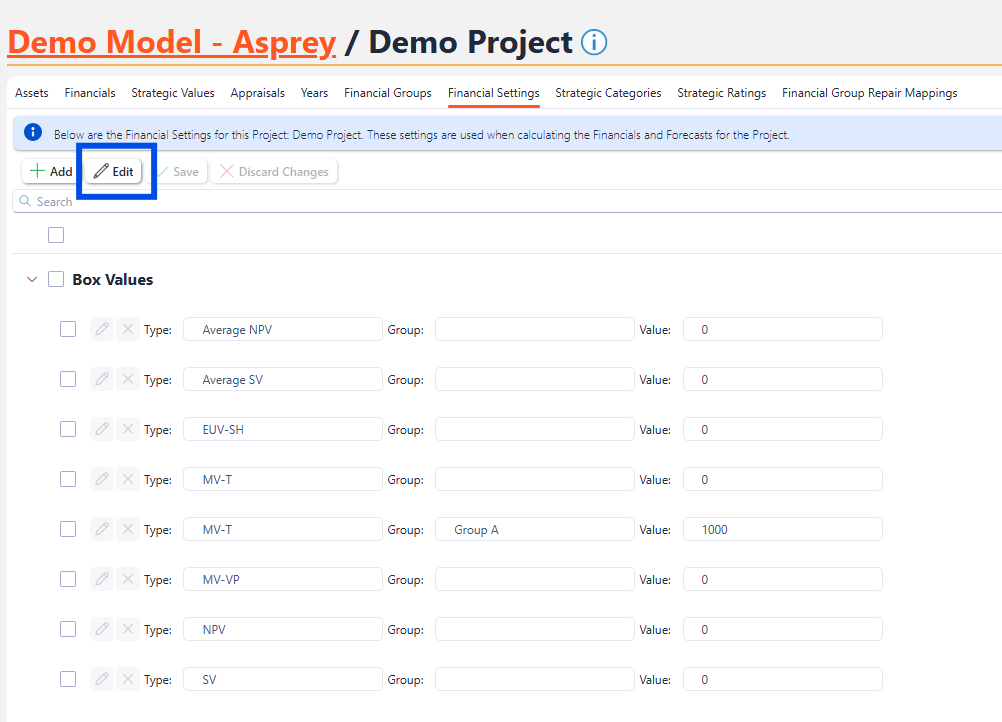
Task: Open the Group field showing Group A
Action: point(534,529)
